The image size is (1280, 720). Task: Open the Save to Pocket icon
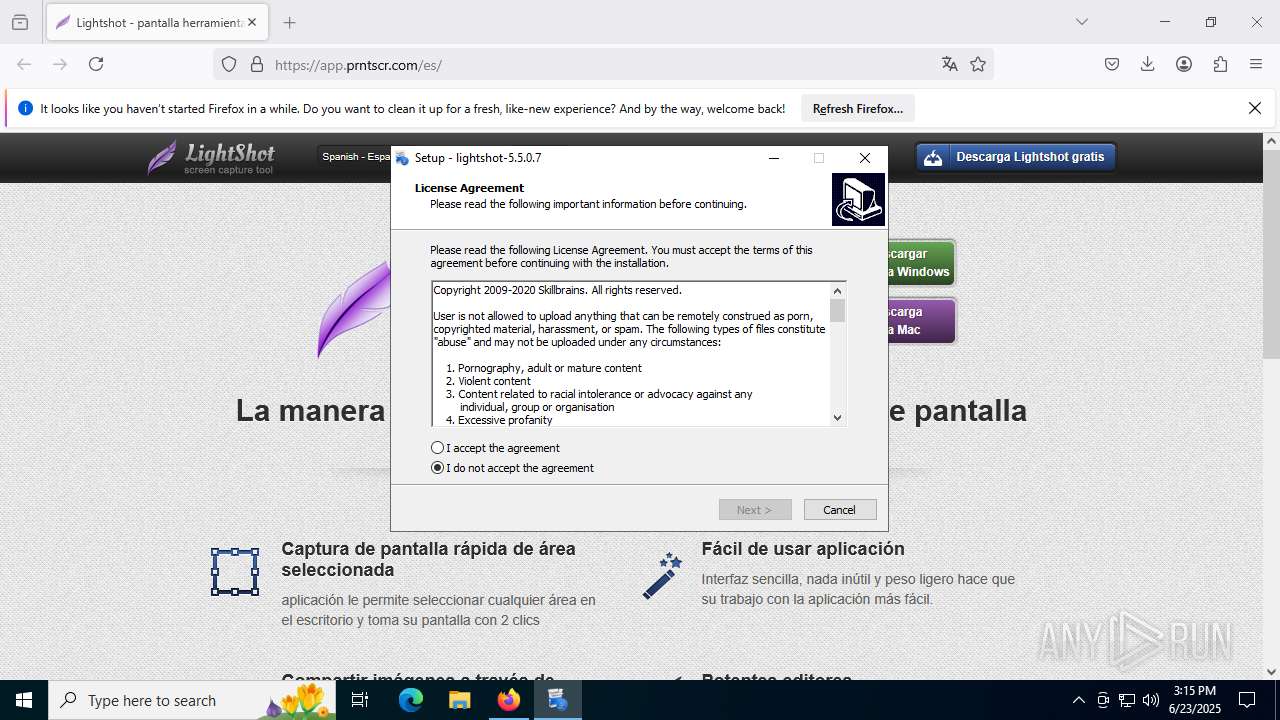(1112, 64)
